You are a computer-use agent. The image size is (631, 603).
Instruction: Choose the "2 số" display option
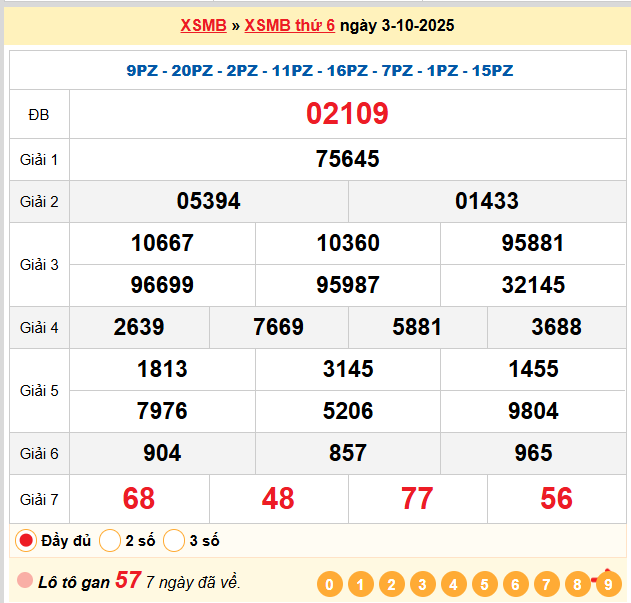tap(110, 541)
